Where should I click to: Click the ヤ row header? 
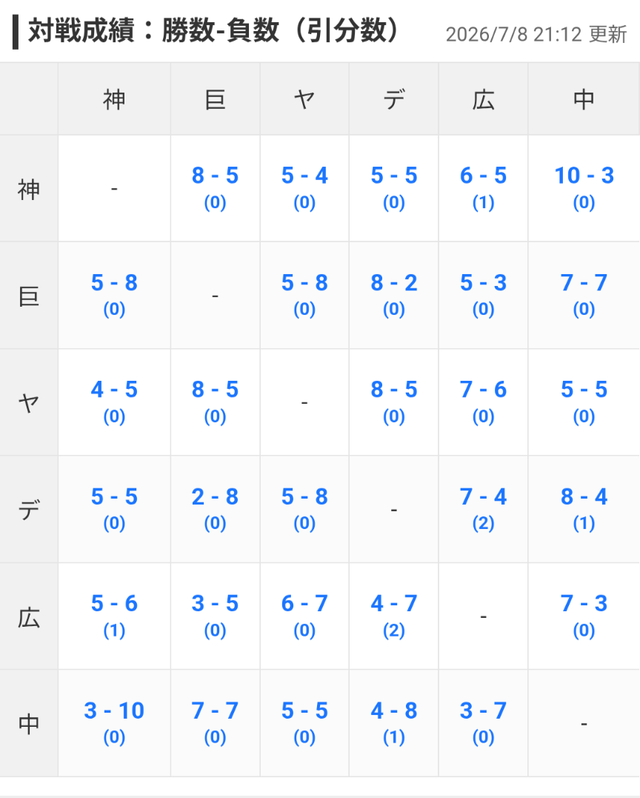(x=29, y=402)
